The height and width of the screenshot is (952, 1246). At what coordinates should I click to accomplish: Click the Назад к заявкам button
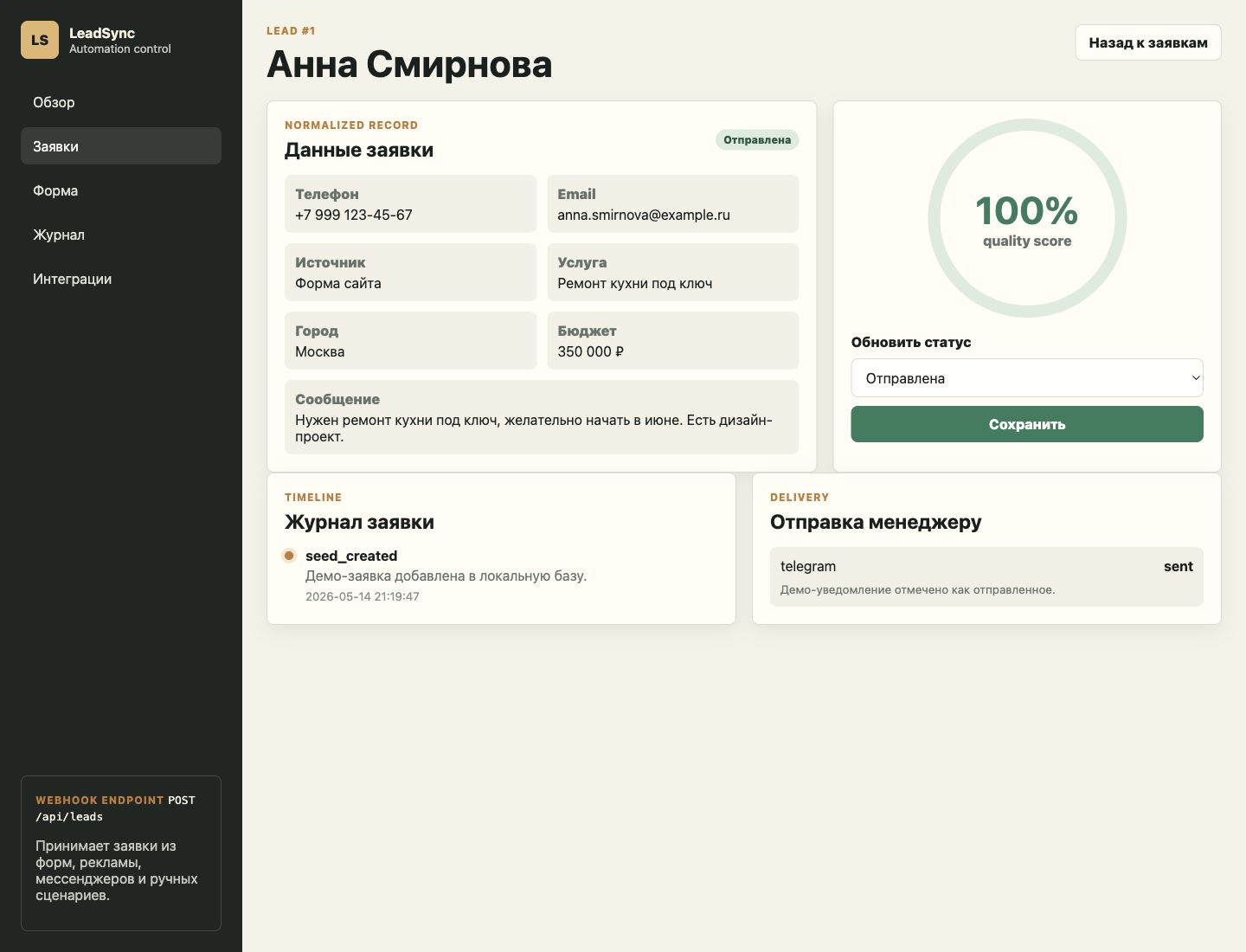(x=1148, y=42)
